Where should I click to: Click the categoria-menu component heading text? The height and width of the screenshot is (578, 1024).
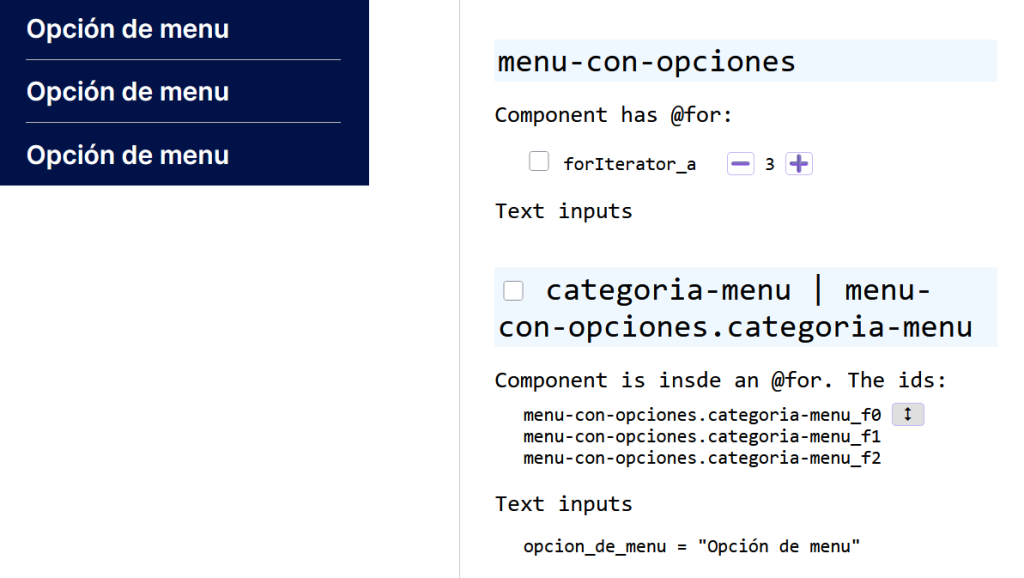click(x=735, y=309)
